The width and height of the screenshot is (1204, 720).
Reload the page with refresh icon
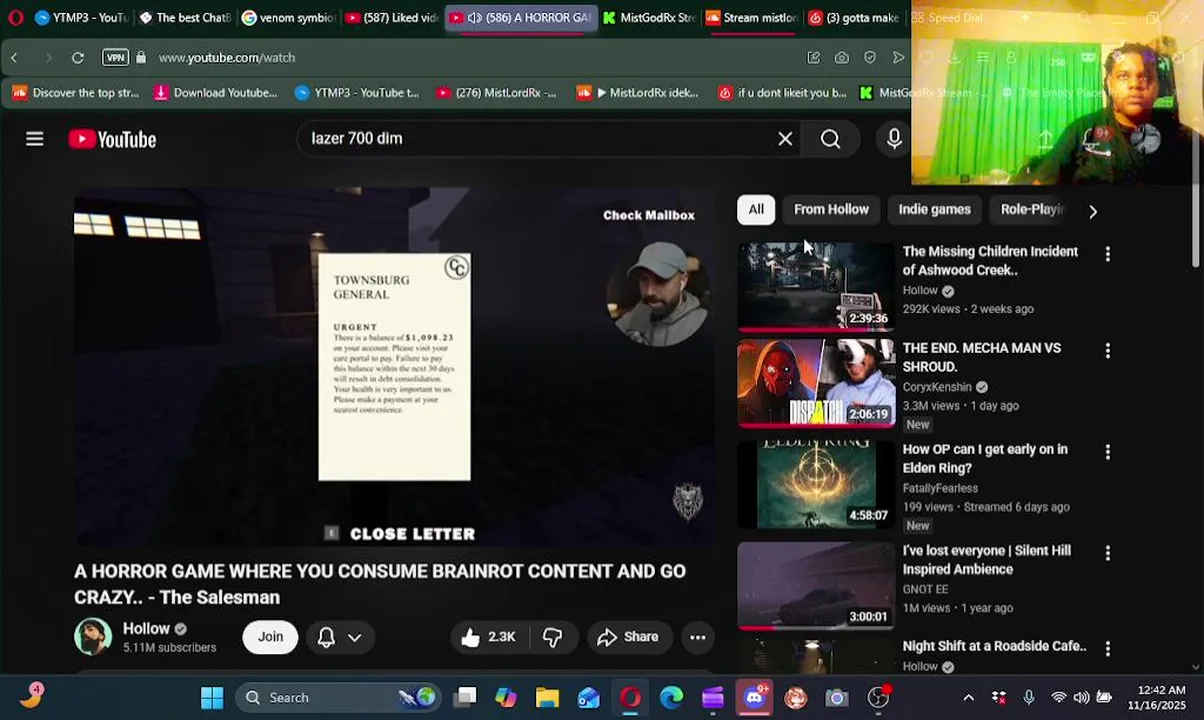tap(77, 58)
